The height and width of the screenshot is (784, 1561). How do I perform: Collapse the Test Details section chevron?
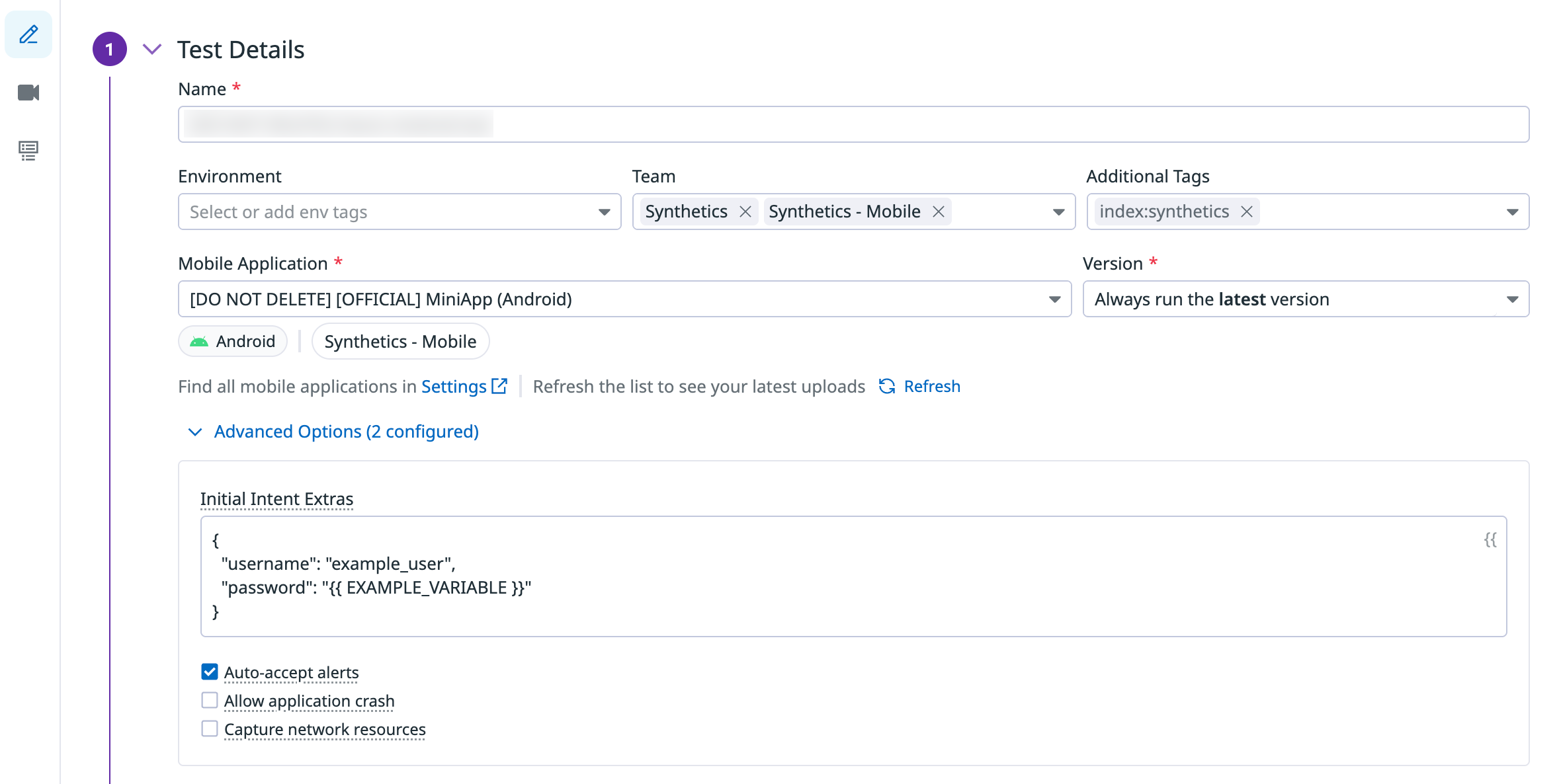[x=152, y=50]
